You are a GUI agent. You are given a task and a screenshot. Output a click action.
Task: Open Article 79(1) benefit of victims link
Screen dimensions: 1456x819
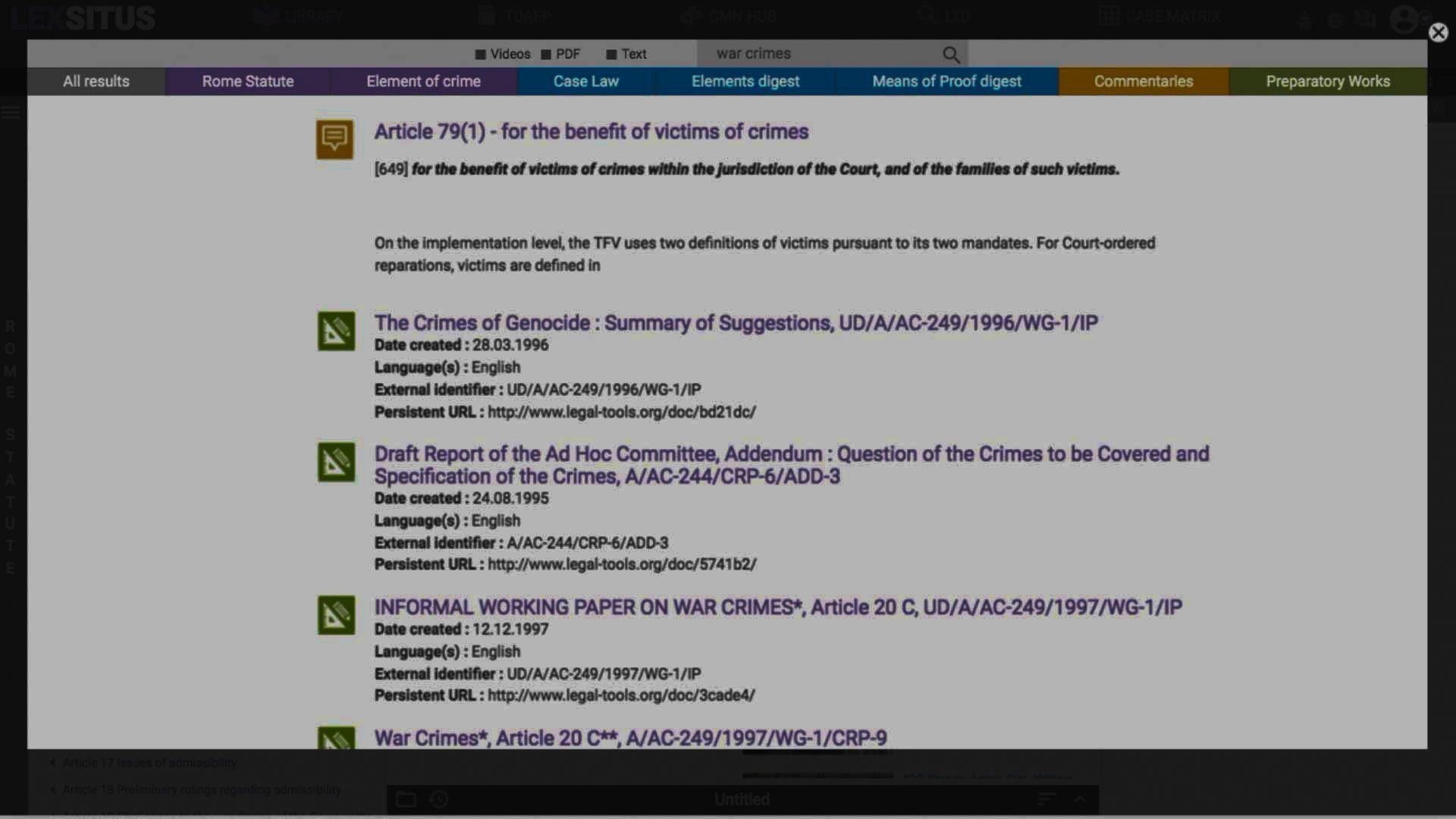(x=591, y=132)
